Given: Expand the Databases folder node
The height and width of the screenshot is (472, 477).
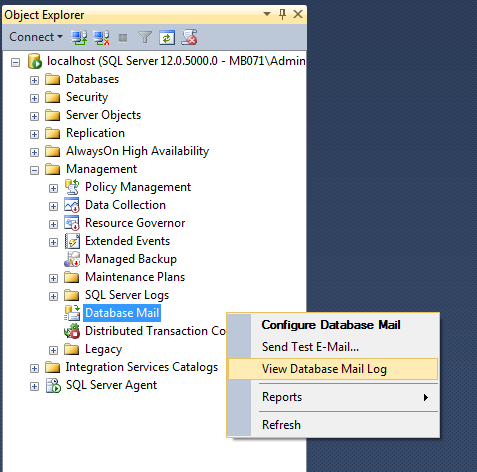Looking at the screenshot, I should [x=34, y=80].
